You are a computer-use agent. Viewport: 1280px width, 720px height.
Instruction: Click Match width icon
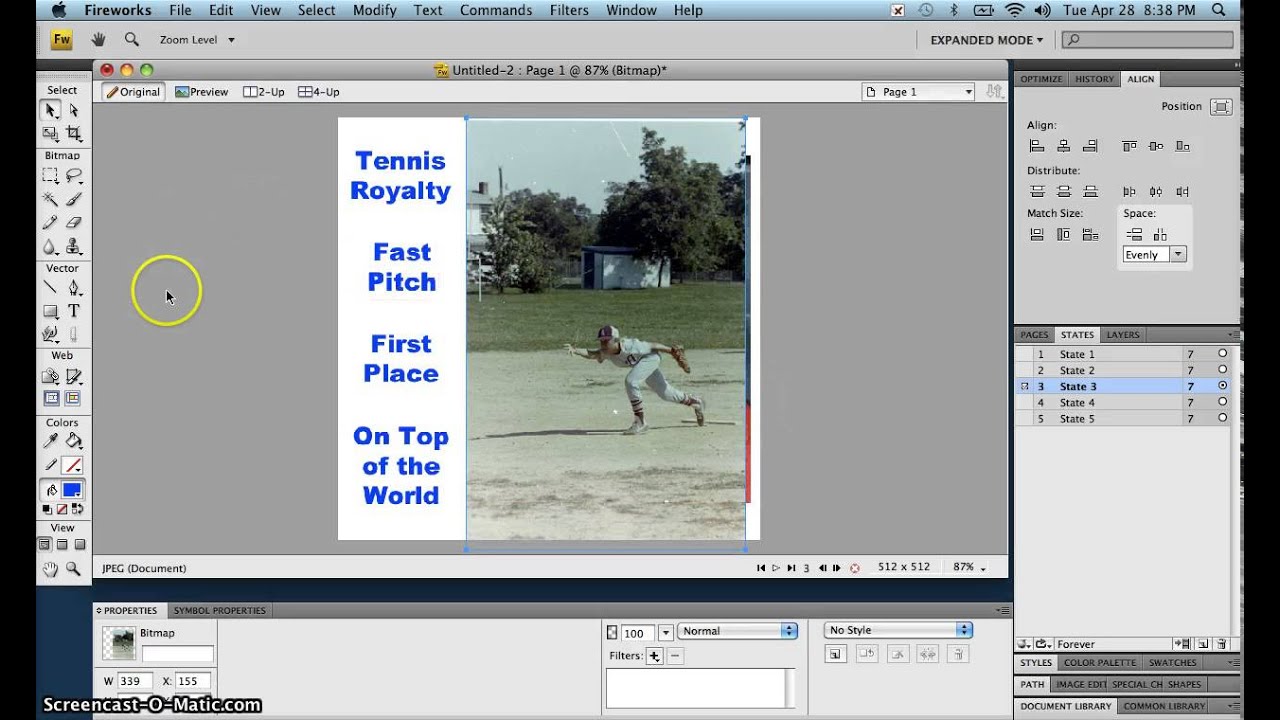[1037, 235]
